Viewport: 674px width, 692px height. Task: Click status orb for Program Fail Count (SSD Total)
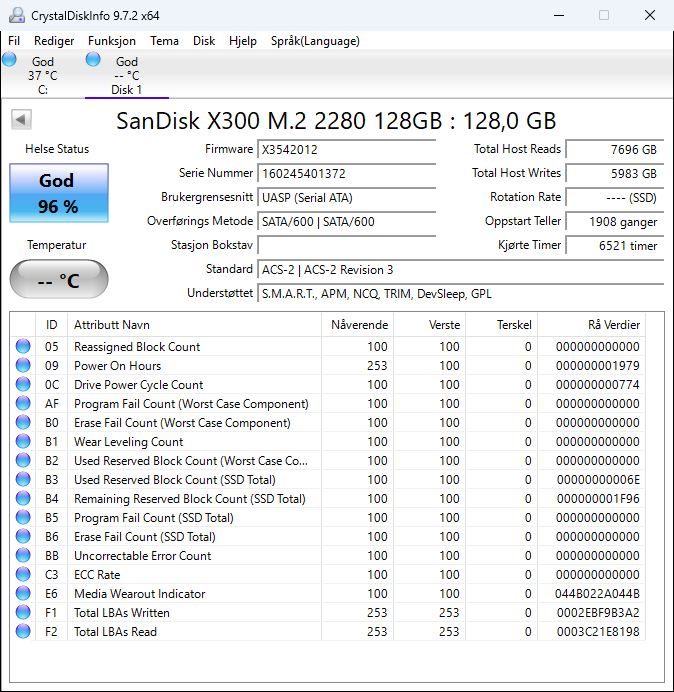click(23, 517)
